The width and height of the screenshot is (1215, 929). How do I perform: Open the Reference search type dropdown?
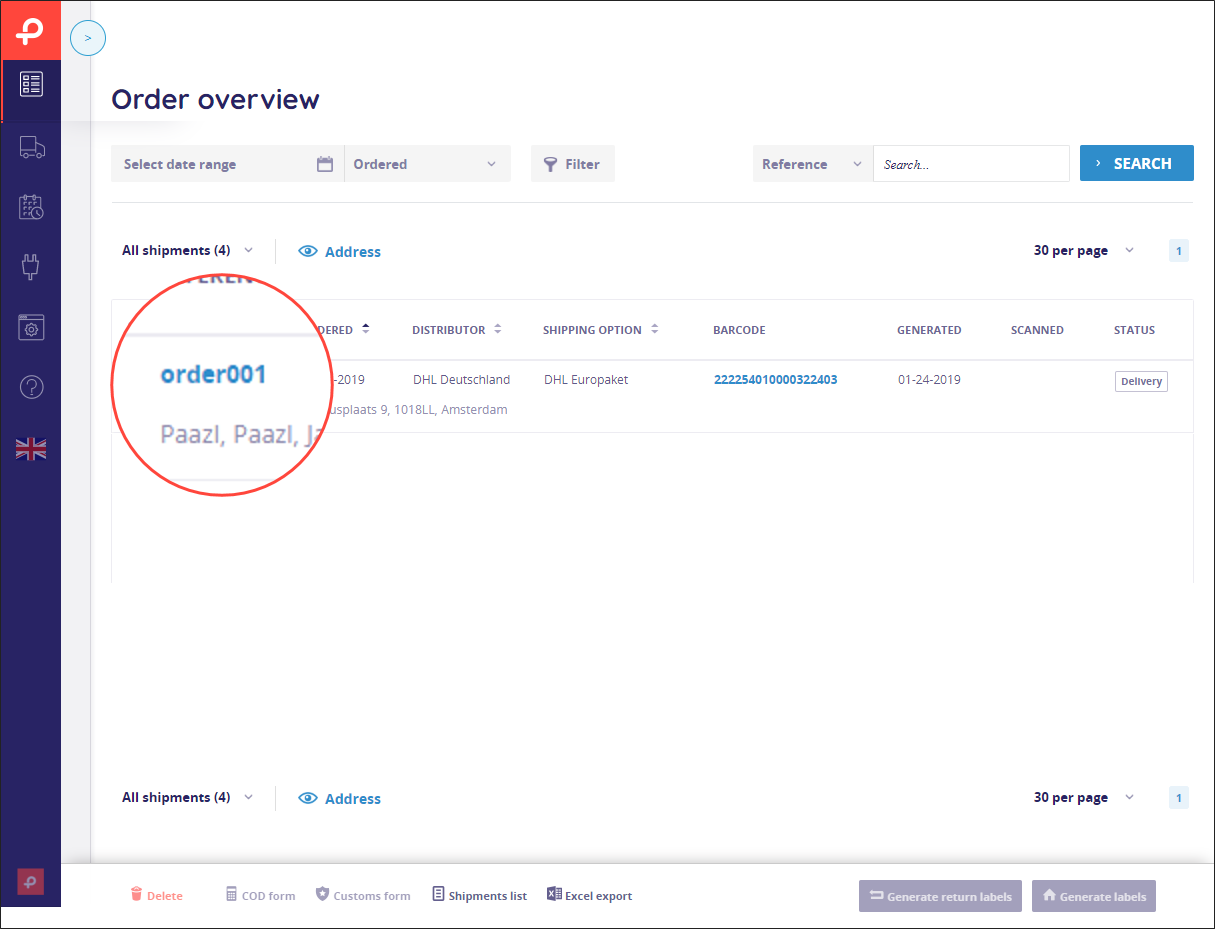click(813, 164)
